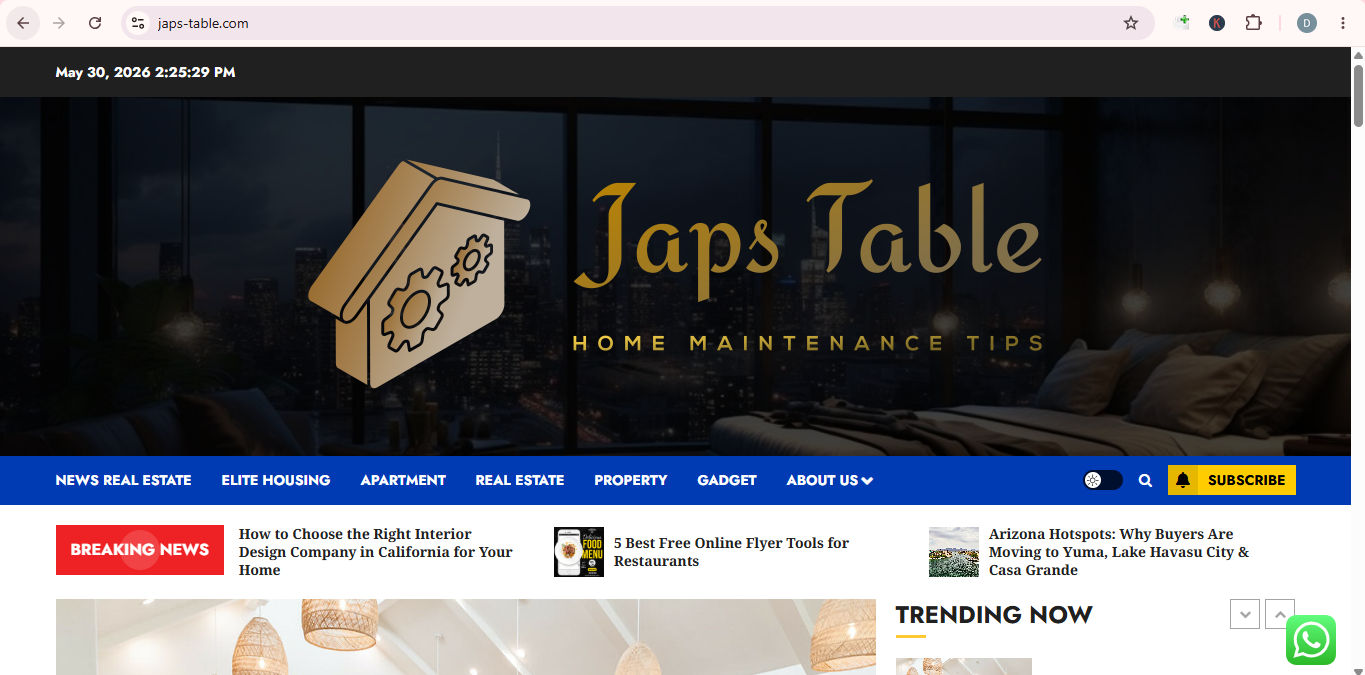Open 5 Best Free Online Flyer Tools article
The height and width of the screenshot is (675, 1365).
pyautogui.click(x=731, y=552)
